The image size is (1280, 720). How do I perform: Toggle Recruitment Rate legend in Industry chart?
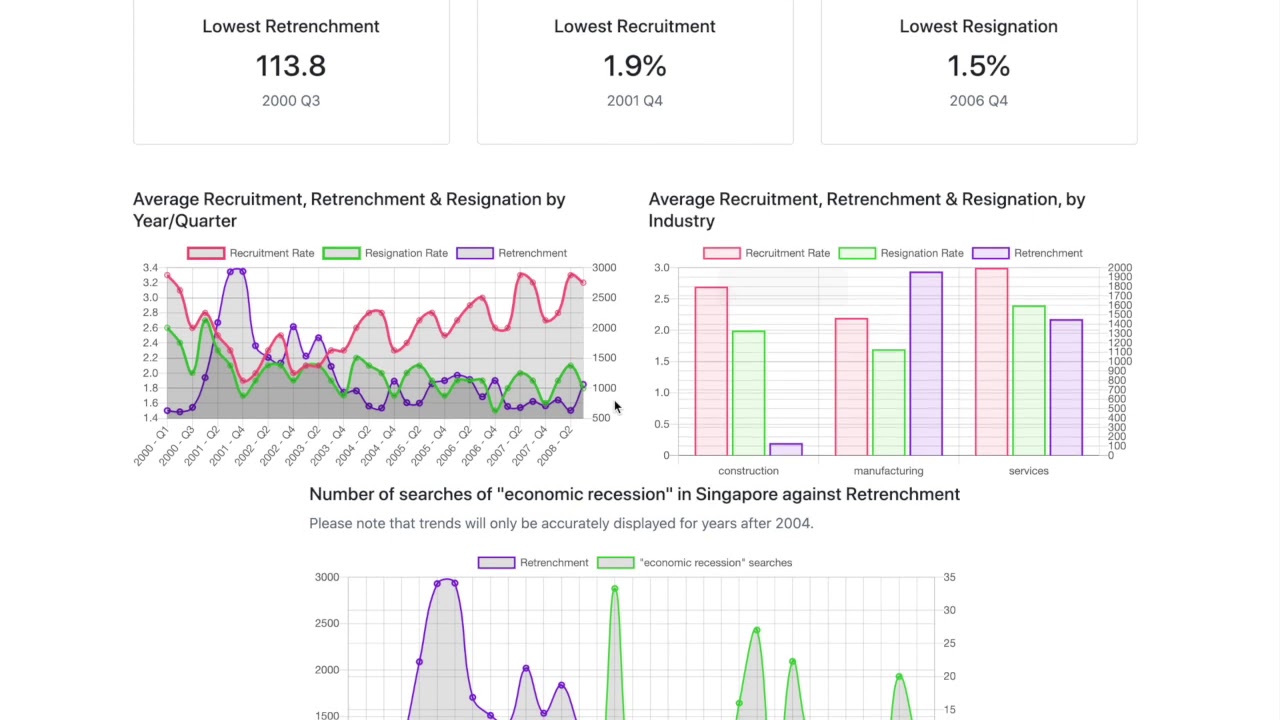[x=767, y=253]
